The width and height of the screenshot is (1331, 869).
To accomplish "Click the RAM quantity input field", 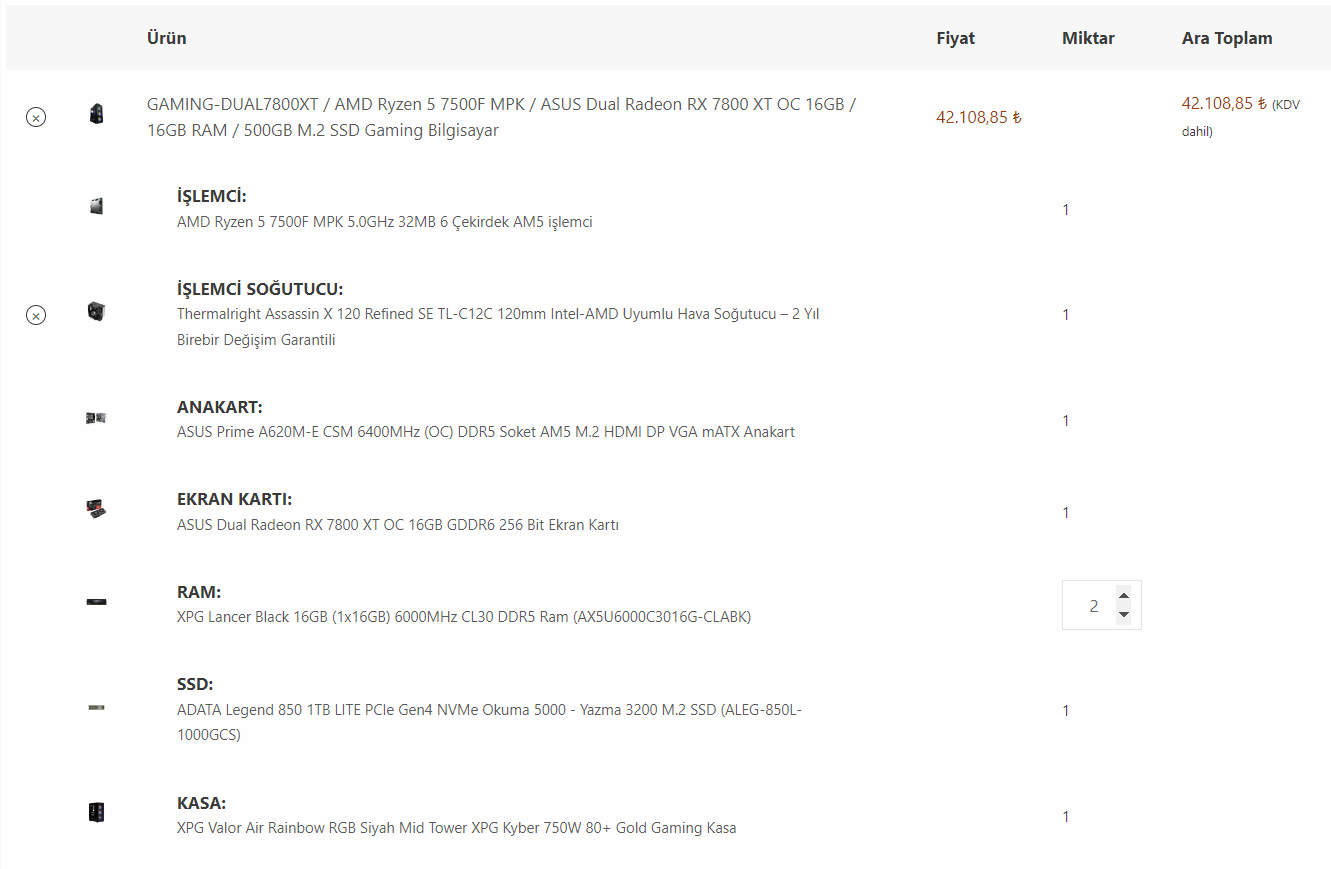I will pyautogui.click(x=1092, y=606).
